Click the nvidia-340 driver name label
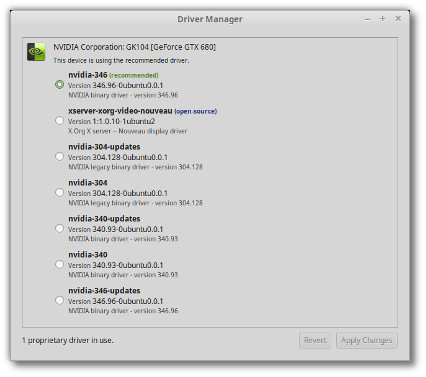Screen dimensions: 426x377 tap(88, 255)
